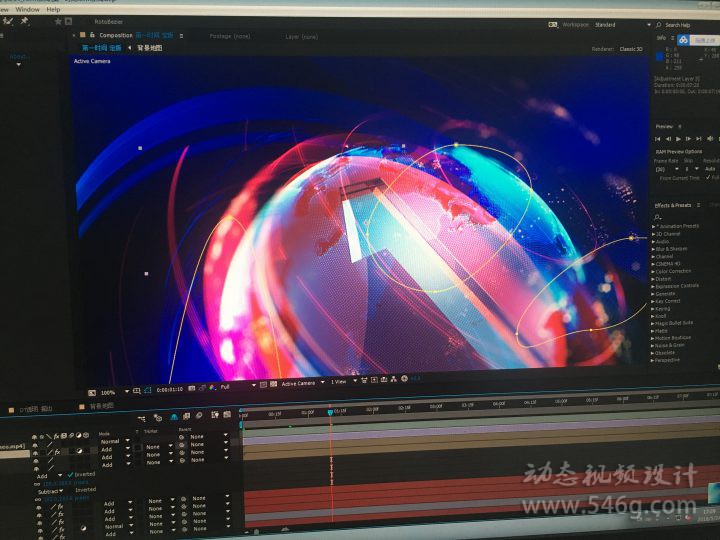Expand the Color Correction effects category
720x540 pixels.
point(672,271)
